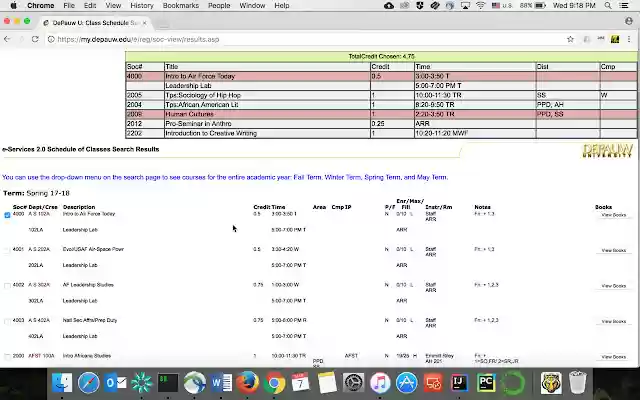Uncheck the course 4000 A S 102A checkbox
Image resolution: width=640 pixels, height=400 pixels.
[x=8, y=214]
